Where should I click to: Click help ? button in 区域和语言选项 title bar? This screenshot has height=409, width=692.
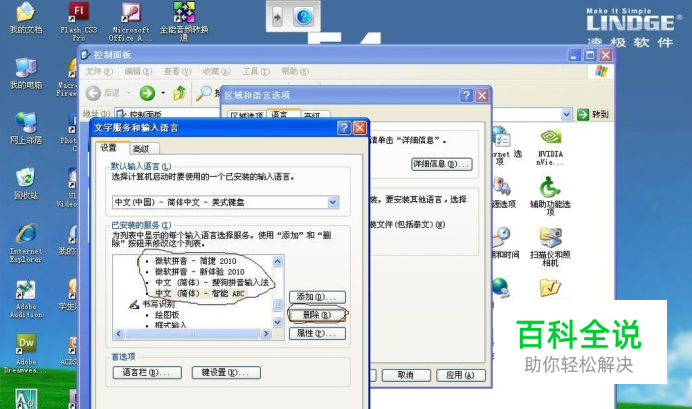click(466, 95)
